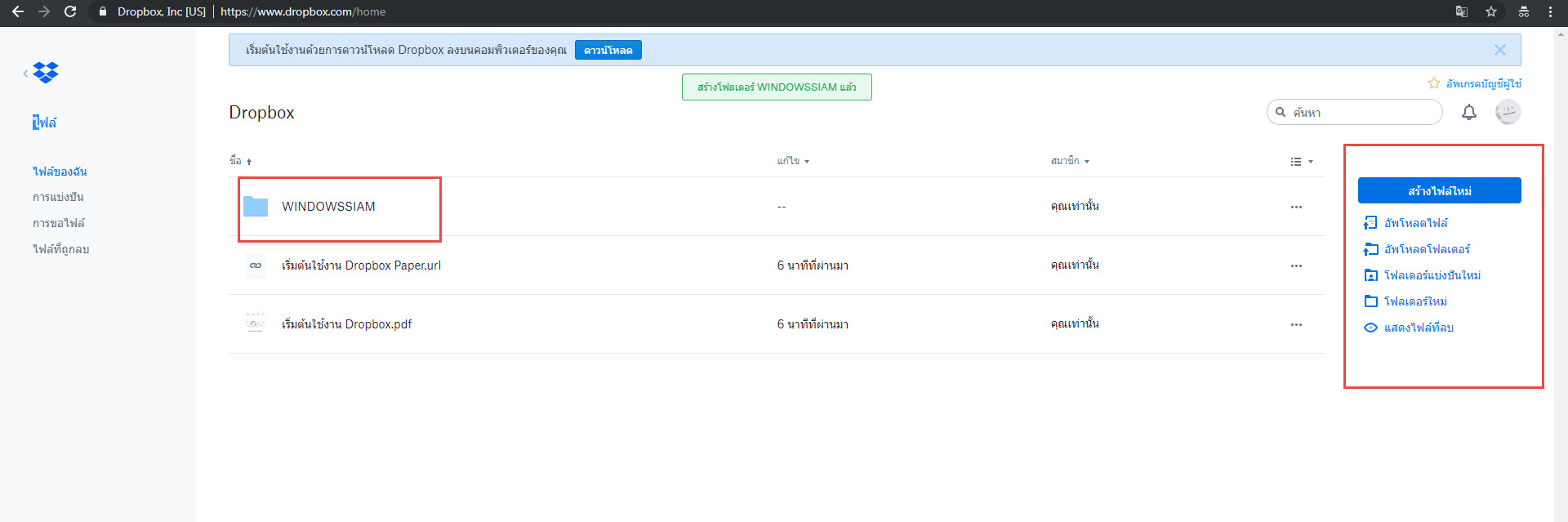This screenshot has width=1568, height=522.
Task: Click the magnifying glass search icon
Action: click(x=1281, y=112)
